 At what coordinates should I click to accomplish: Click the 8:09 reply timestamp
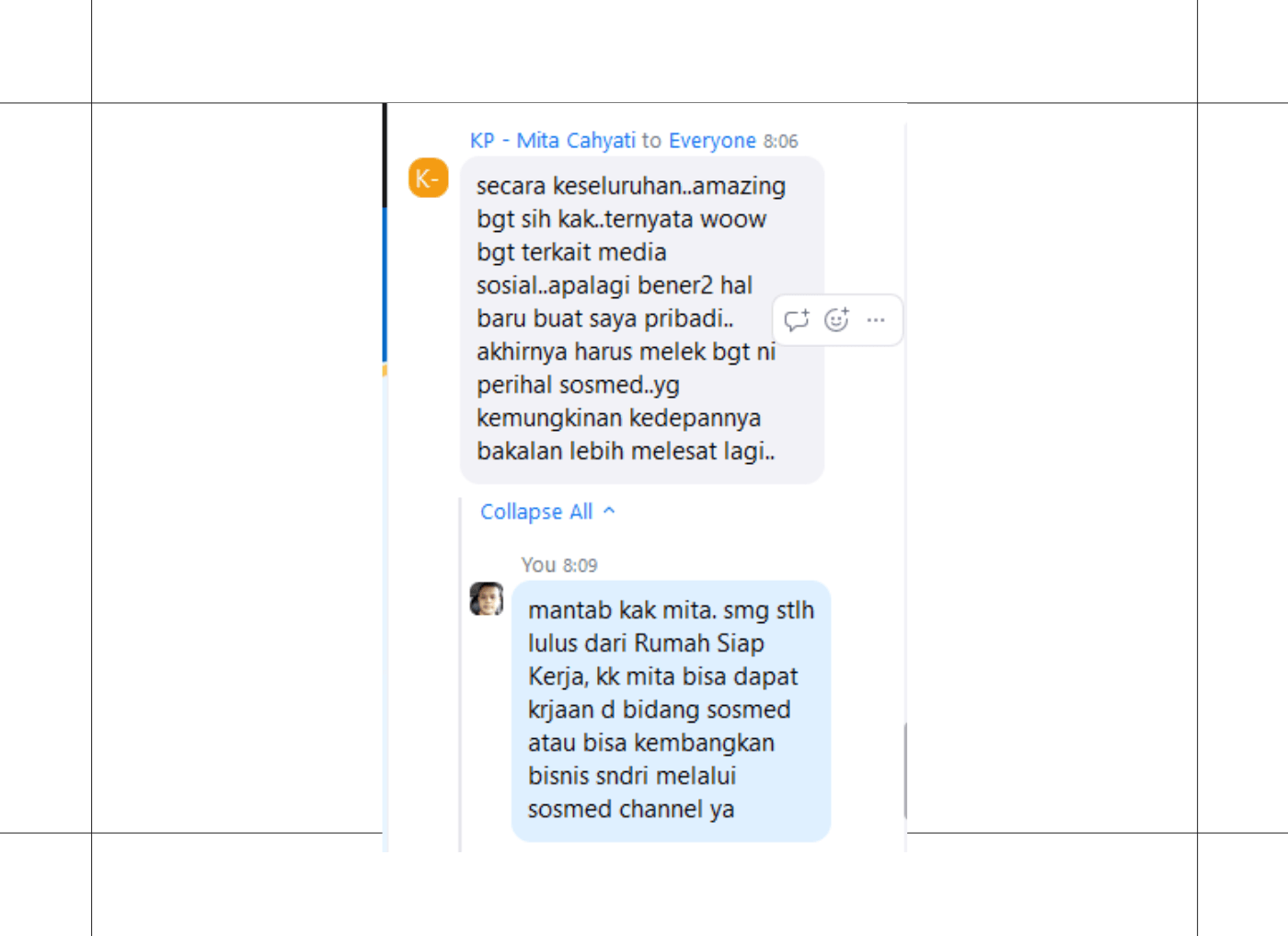click(581, 566)
